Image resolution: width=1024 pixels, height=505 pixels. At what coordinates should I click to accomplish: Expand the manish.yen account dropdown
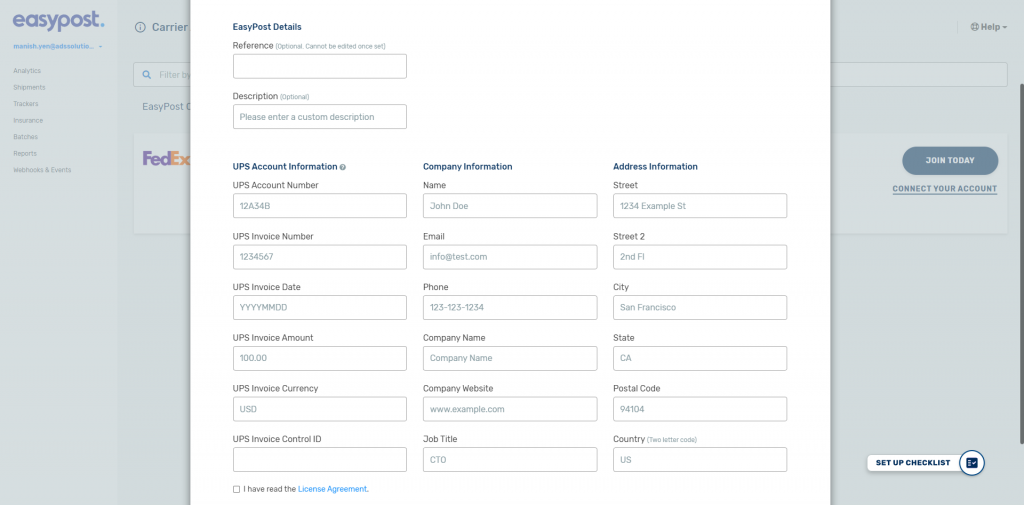[x=58, y=47]
